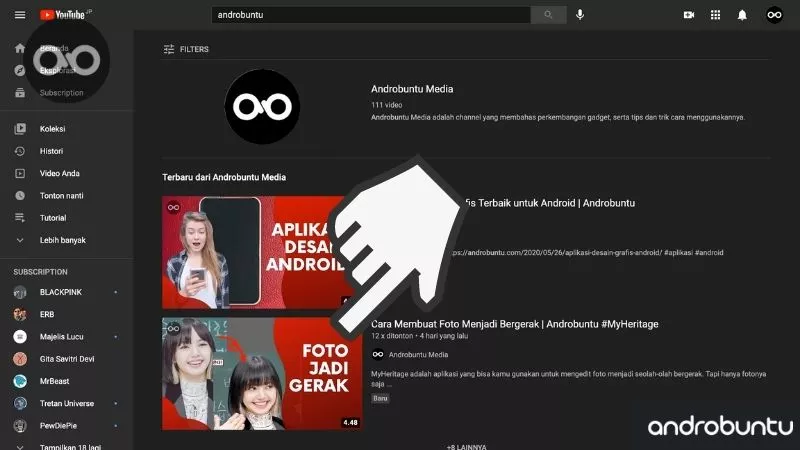Click the androbuntu search input field
This screenshot has height=450, width=800.
(371, 15)
